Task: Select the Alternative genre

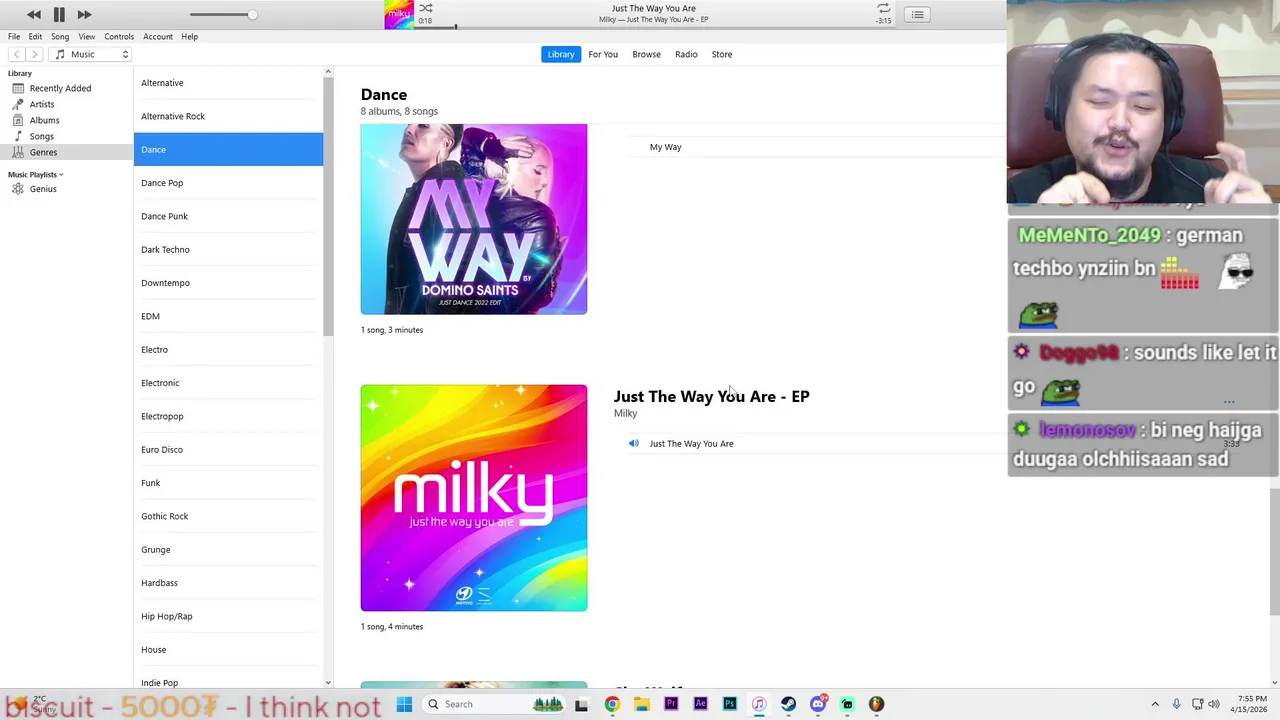Action: (228, 83)
